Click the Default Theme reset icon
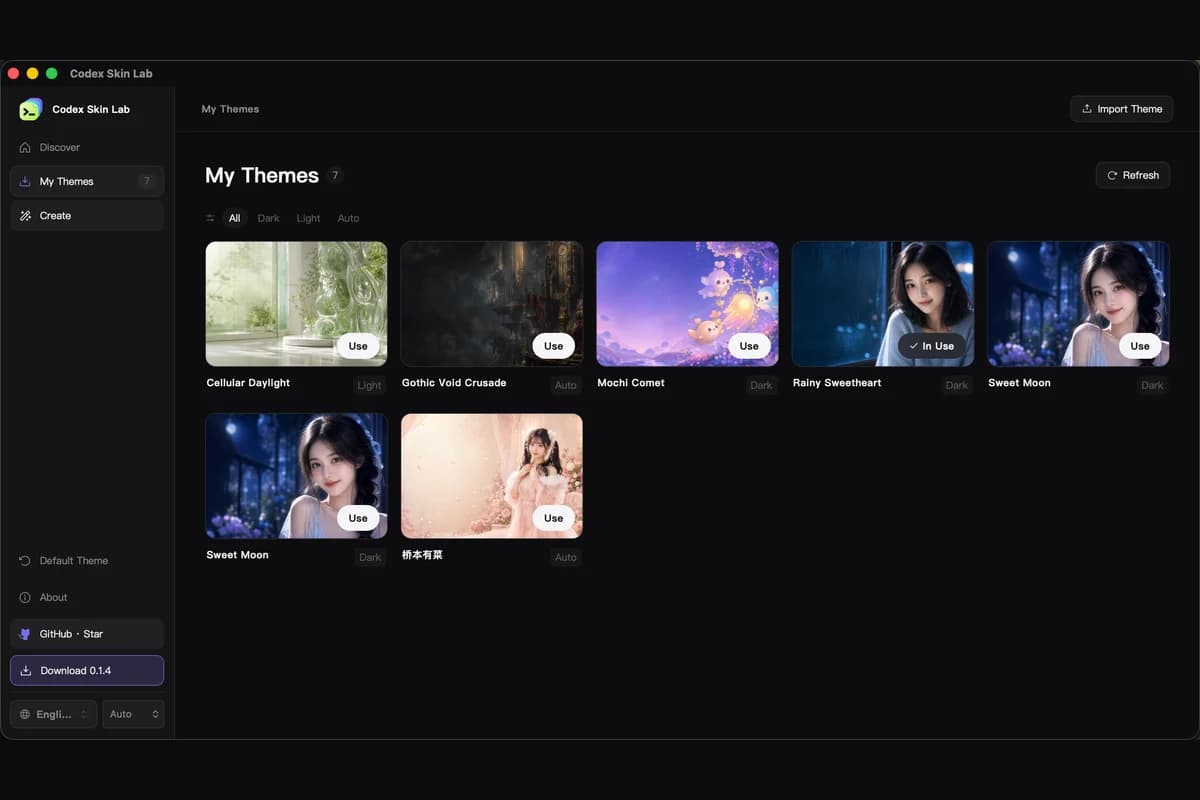 point(25,561)
